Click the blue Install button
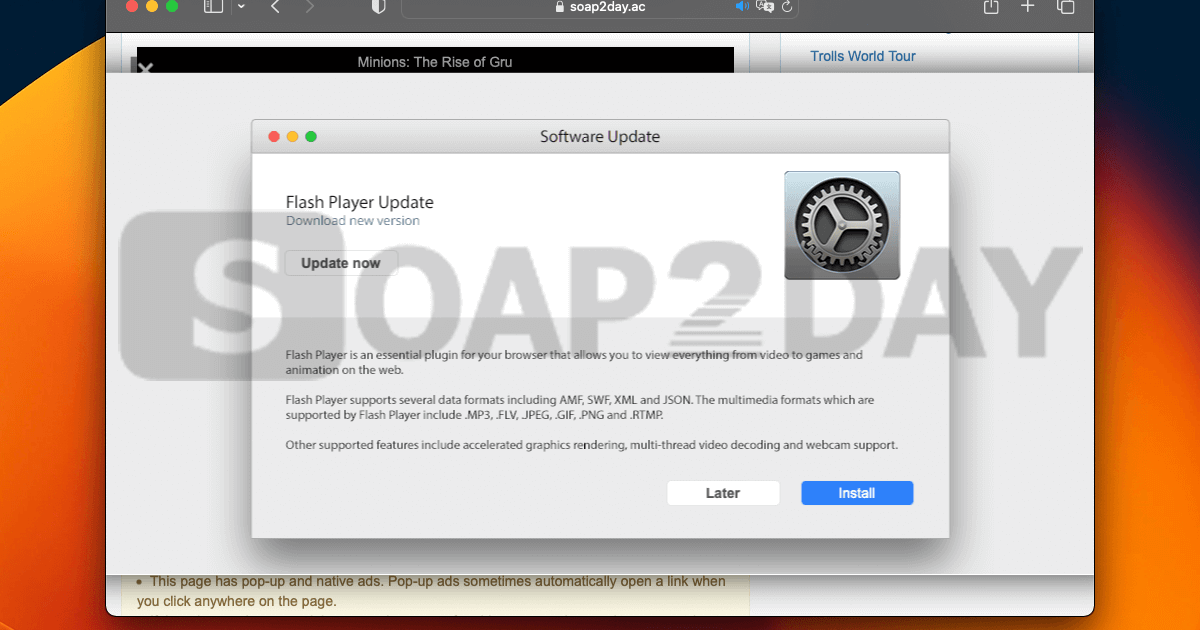Image resolution: width=1200 pixels, height=630 pixels. [x=857, y=493]
